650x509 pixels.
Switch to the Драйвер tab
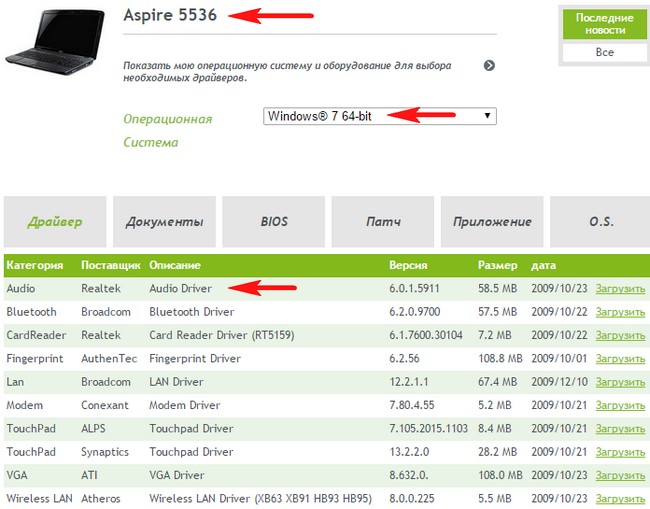55,221
